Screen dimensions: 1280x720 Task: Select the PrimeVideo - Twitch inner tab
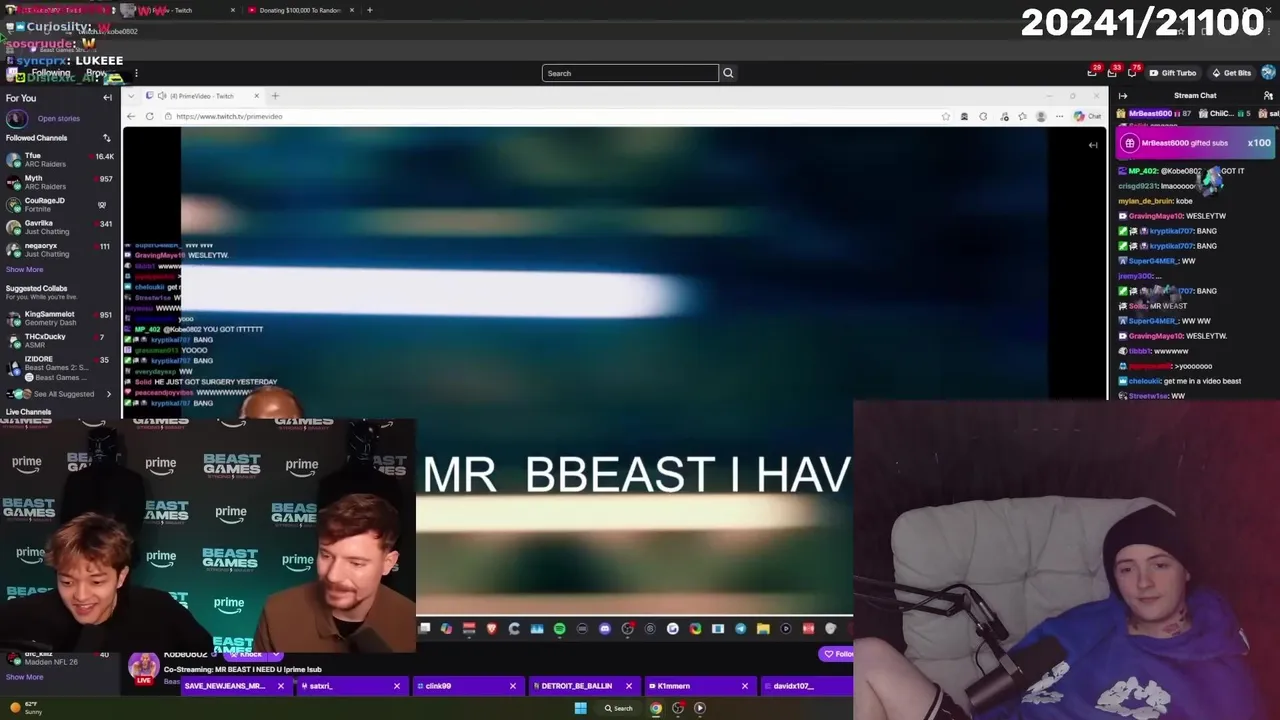pyautogui.click(x=203, y=96)
